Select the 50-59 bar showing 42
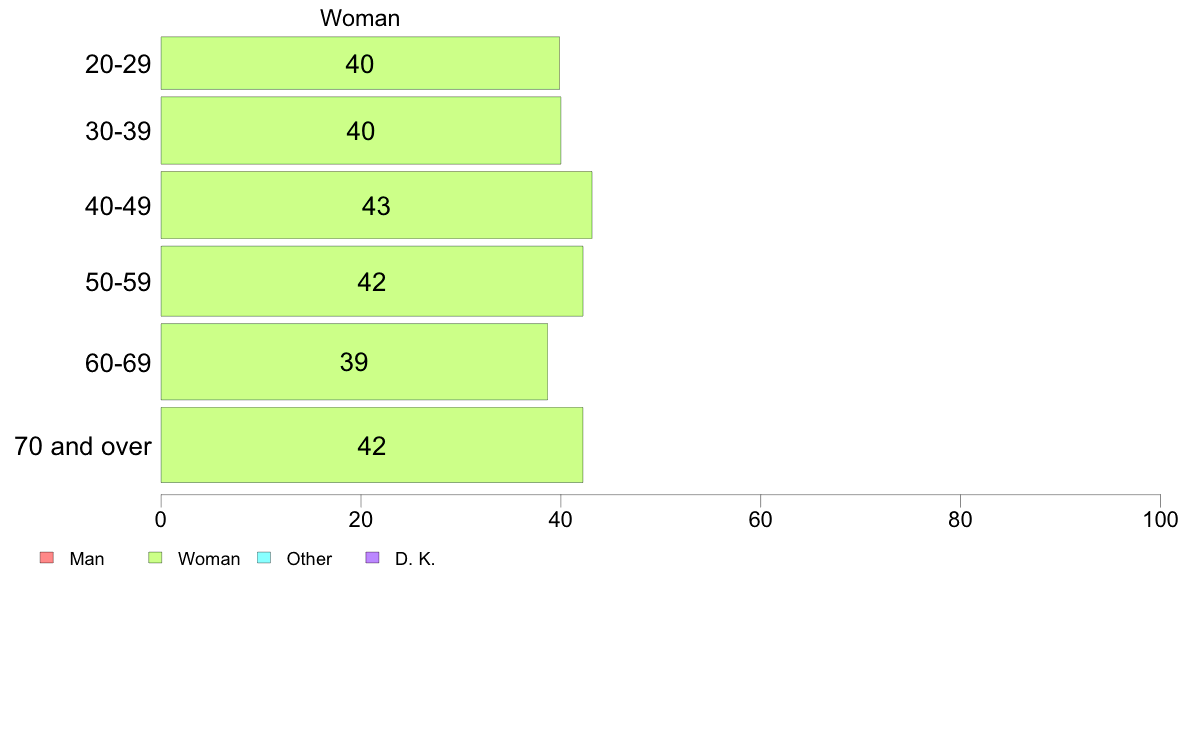This screenshot has width=1188, height=736. click(371, 281)
